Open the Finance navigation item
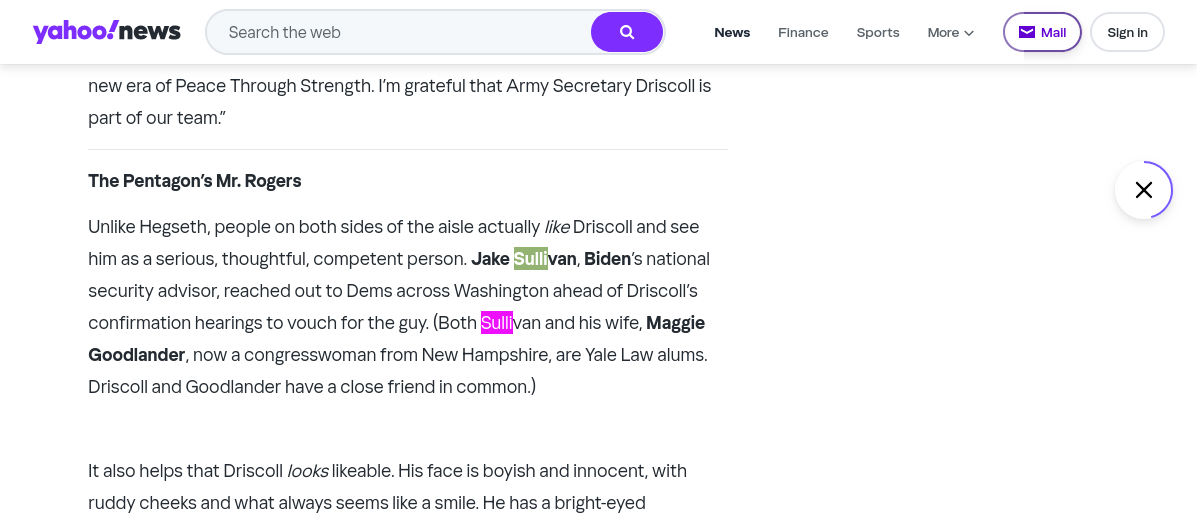 tap(803, 32)
